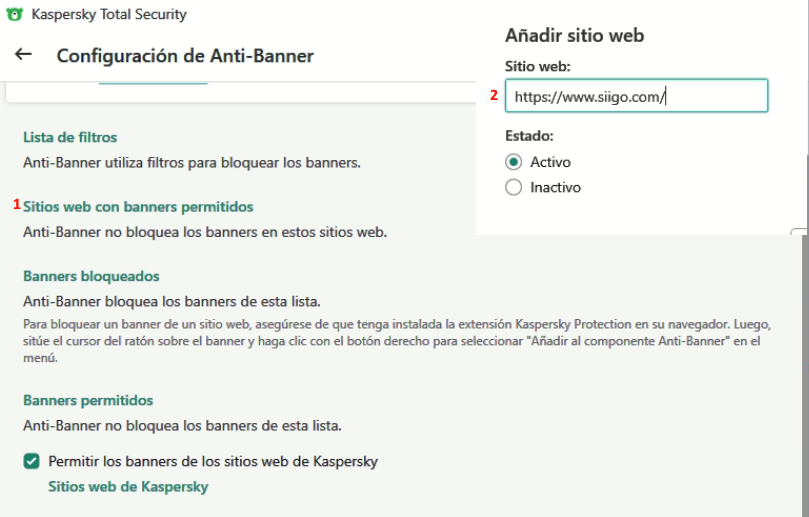Click the Sitio web: label
Screen dimensions: 809x517
click(x=538, y=67)
